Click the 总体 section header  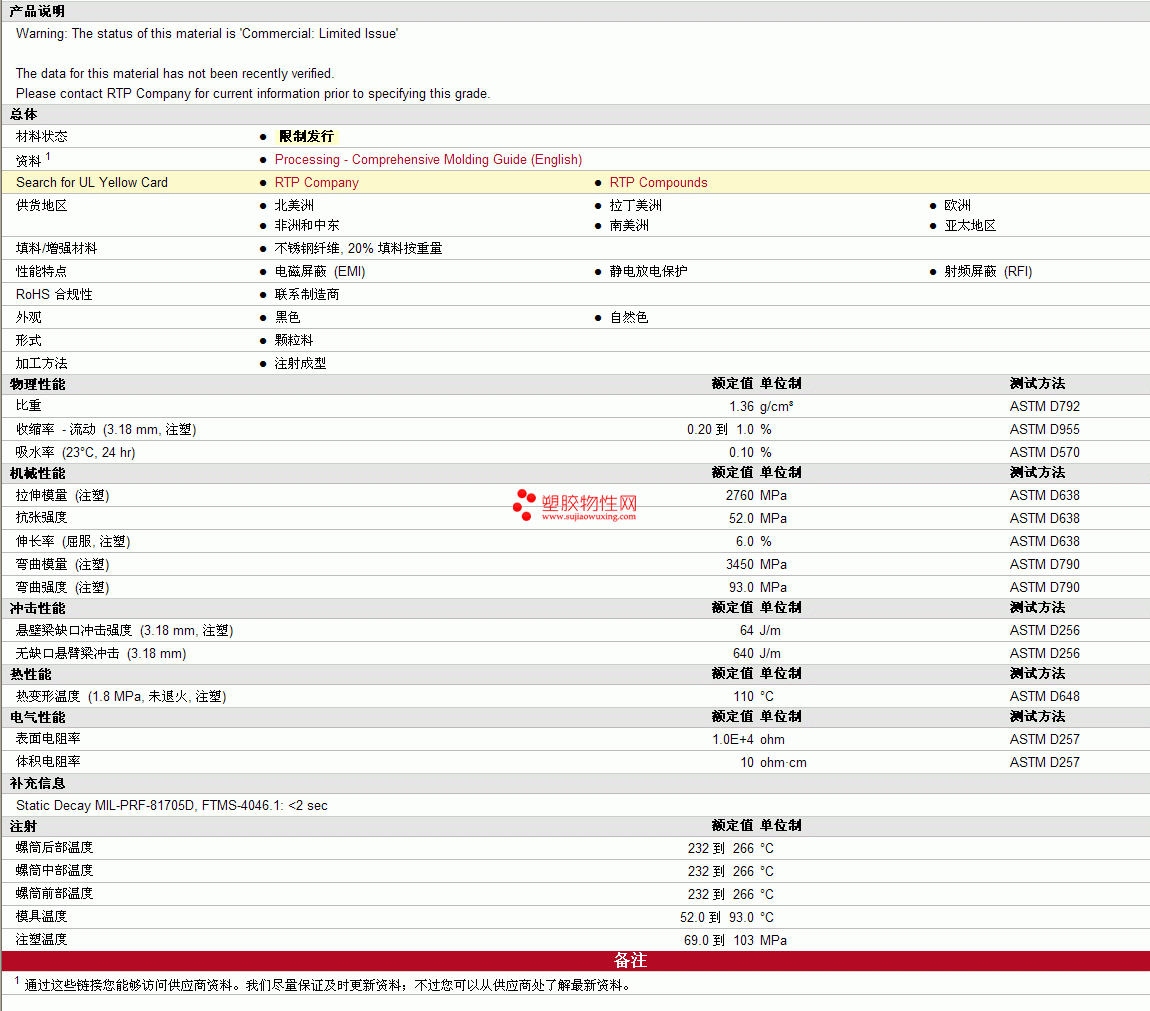[x=23, y=114]
